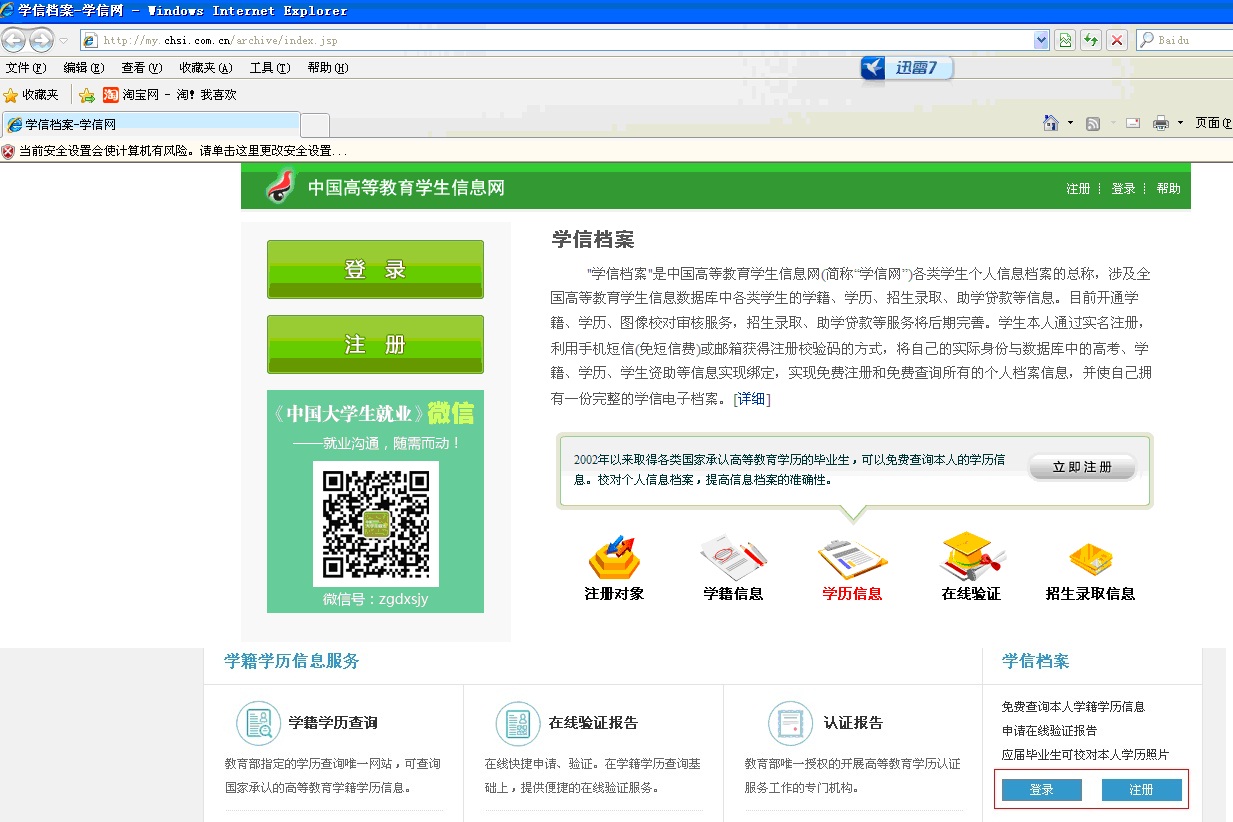
Task: Open the 收藏夹(A) menu
Action: pos(205,68)
